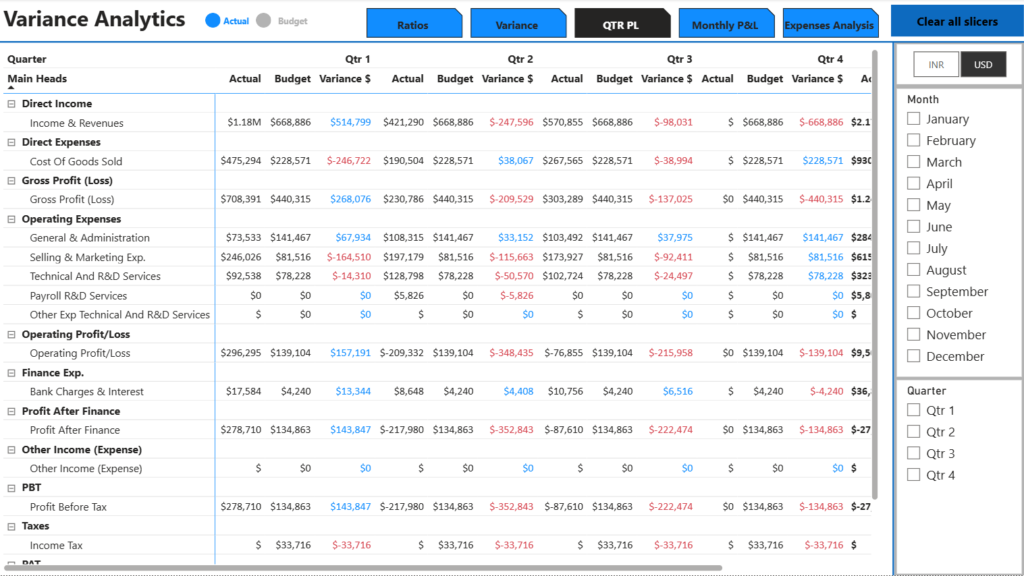Collapse the Direct Income row group

click(12, 104)
